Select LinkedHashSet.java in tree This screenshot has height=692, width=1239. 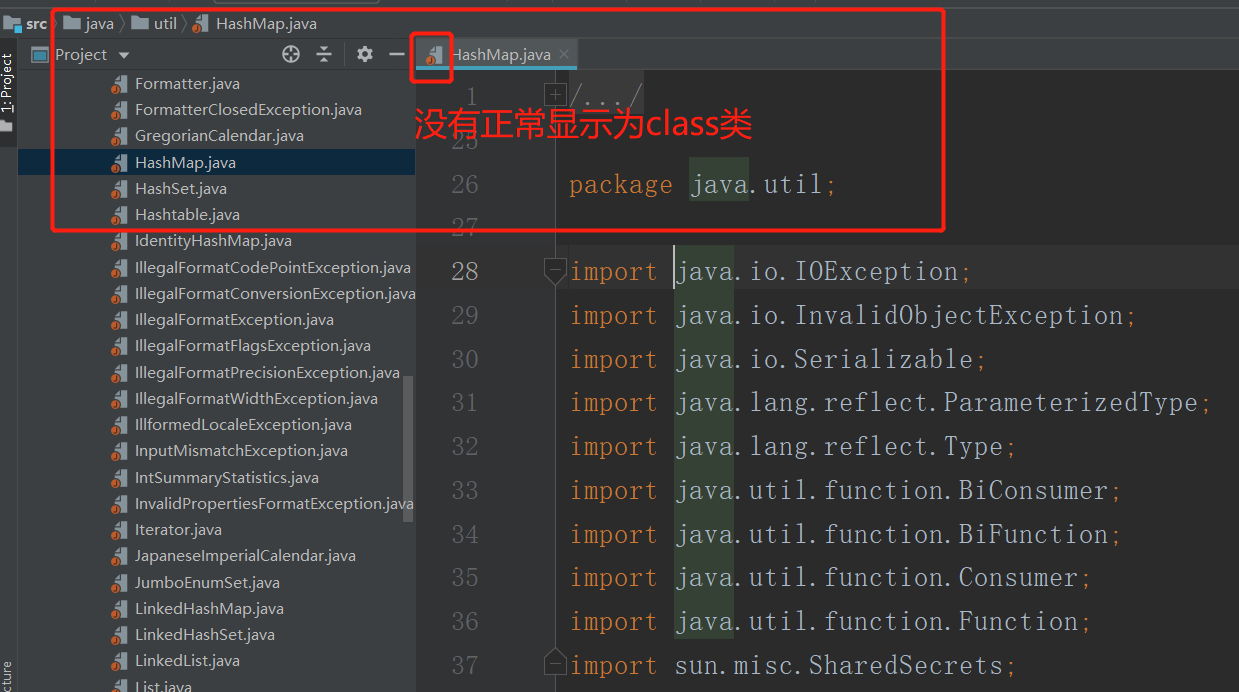click(205, 635)
